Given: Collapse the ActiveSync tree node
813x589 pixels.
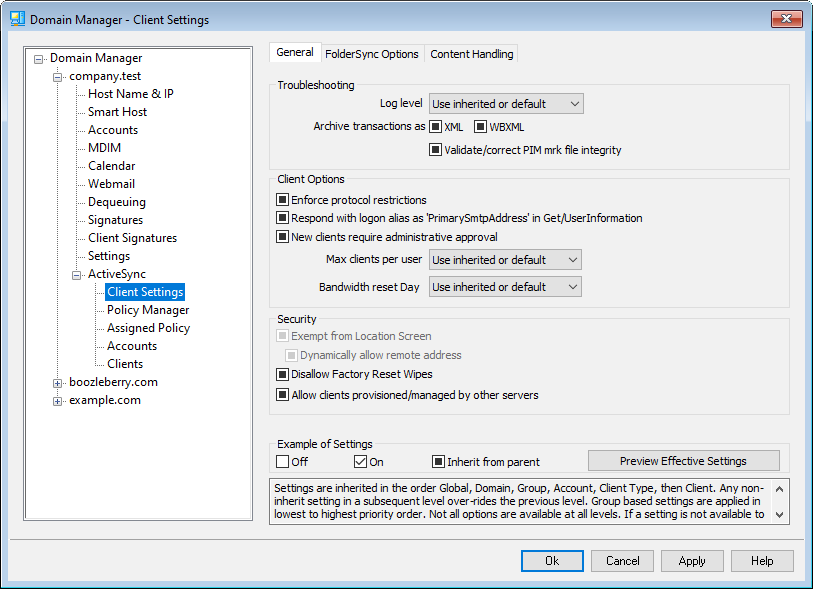Looking at the screenshot, I should pyautogui.click(x=77, y=274).
